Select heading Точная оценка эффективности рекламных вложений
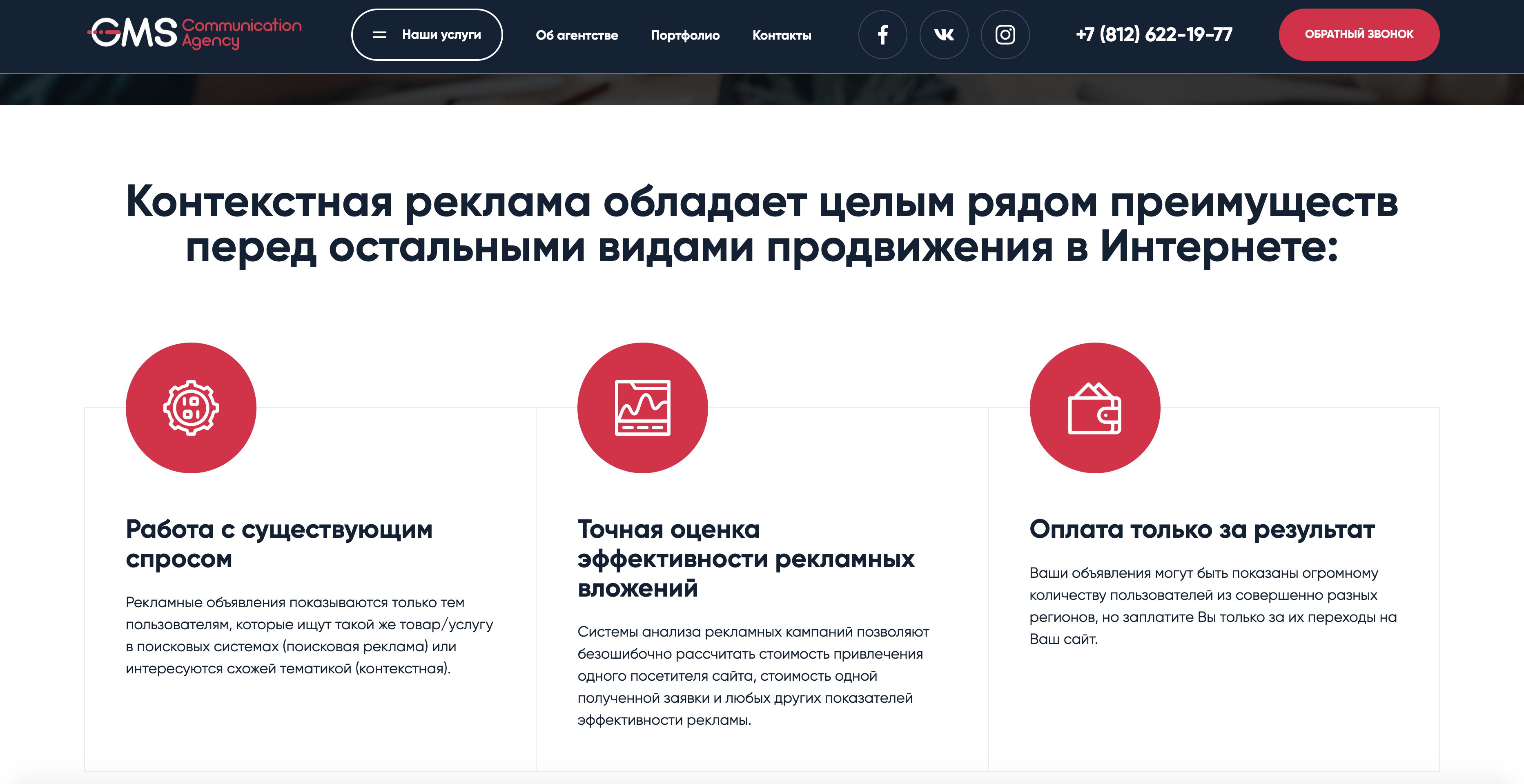The height and width of the screenshot is (784, 1524). 746,559
